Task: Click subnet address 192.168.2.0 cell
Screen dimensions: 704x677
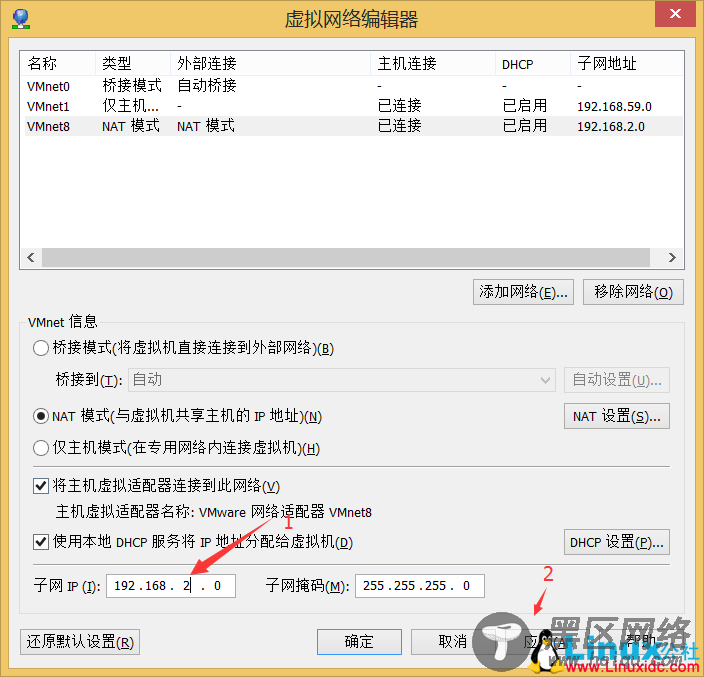Action: pos(611,127)
